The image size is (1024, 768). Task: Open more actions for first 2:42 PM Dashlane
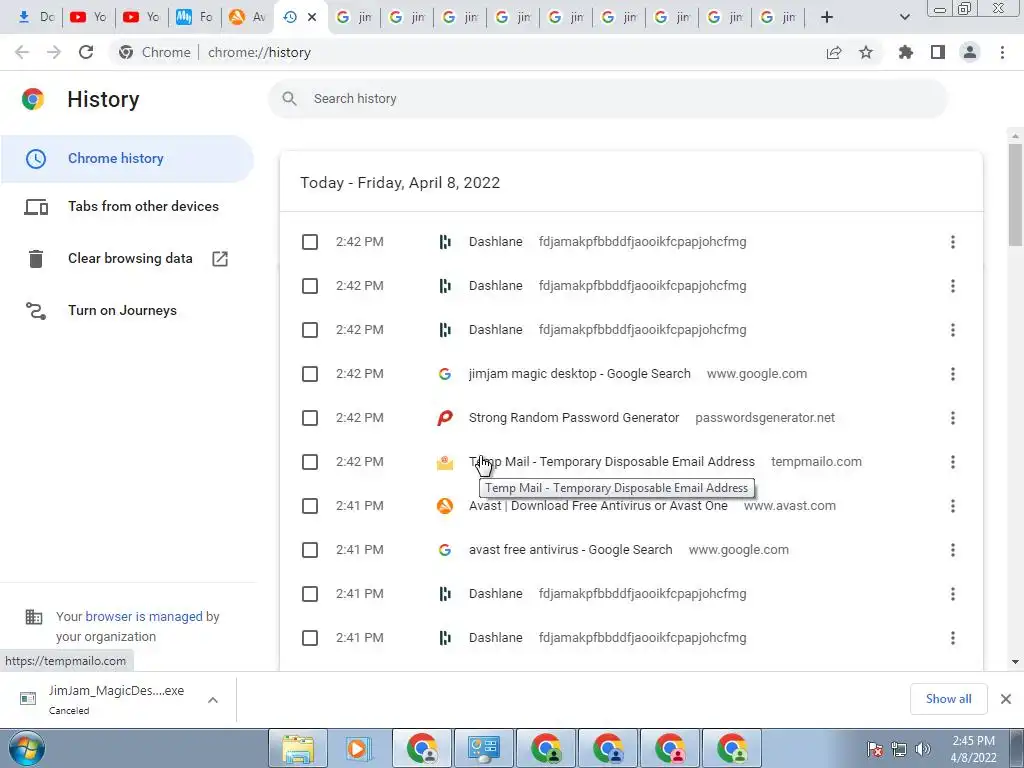[x=953, y=242]
